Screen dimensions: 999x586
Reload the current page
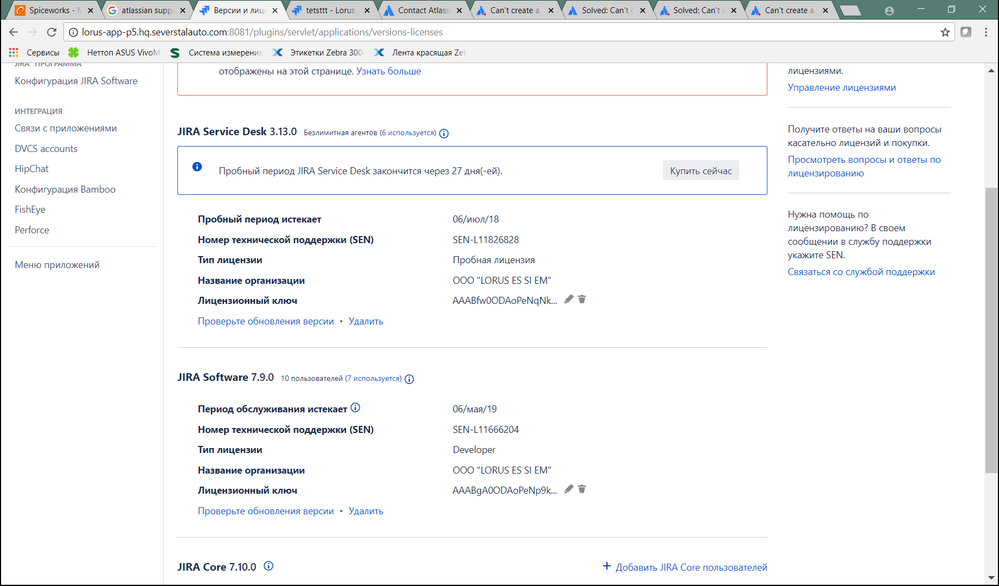(52, 32)
